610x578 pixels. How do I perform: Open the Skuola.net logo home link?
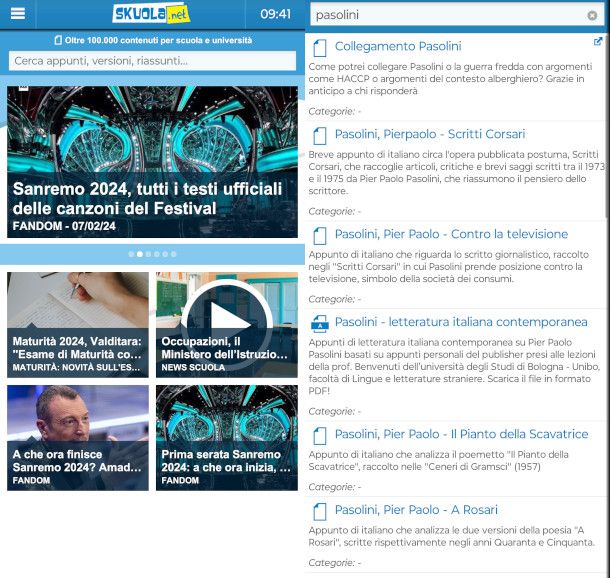tap(151, 14)
